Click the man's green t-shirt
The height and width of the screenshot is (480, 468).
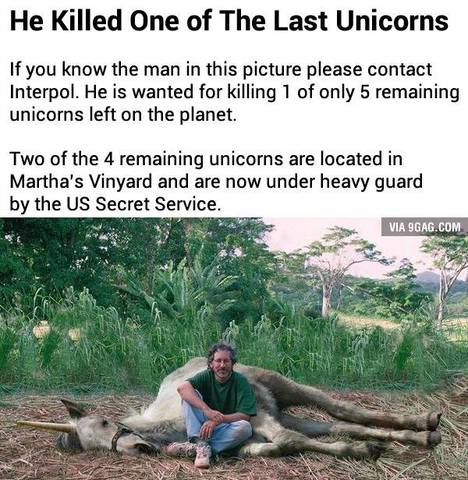pyautogui.click(x=224, y=393)
